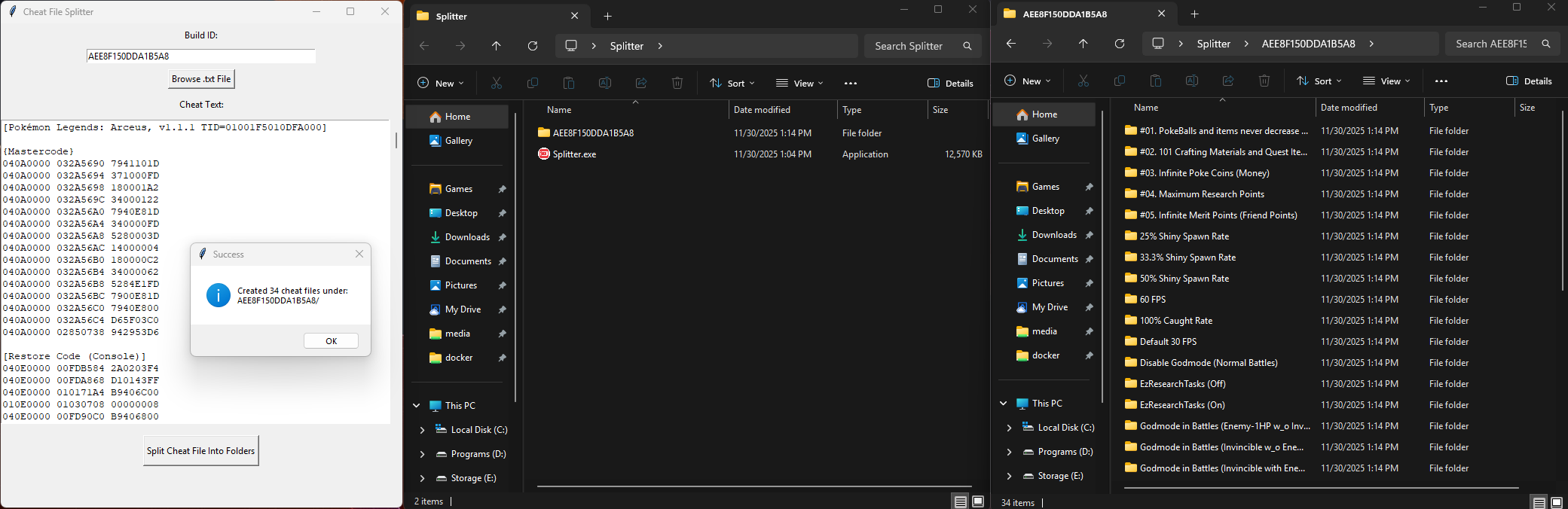This screenshot has height=509, width=1568.
Task: Click OK in the Success dialog
Action: point(331,341)
